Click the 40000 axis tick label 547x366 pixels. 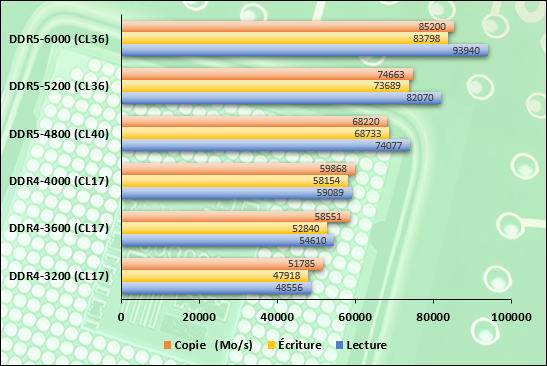click(277, 317)
